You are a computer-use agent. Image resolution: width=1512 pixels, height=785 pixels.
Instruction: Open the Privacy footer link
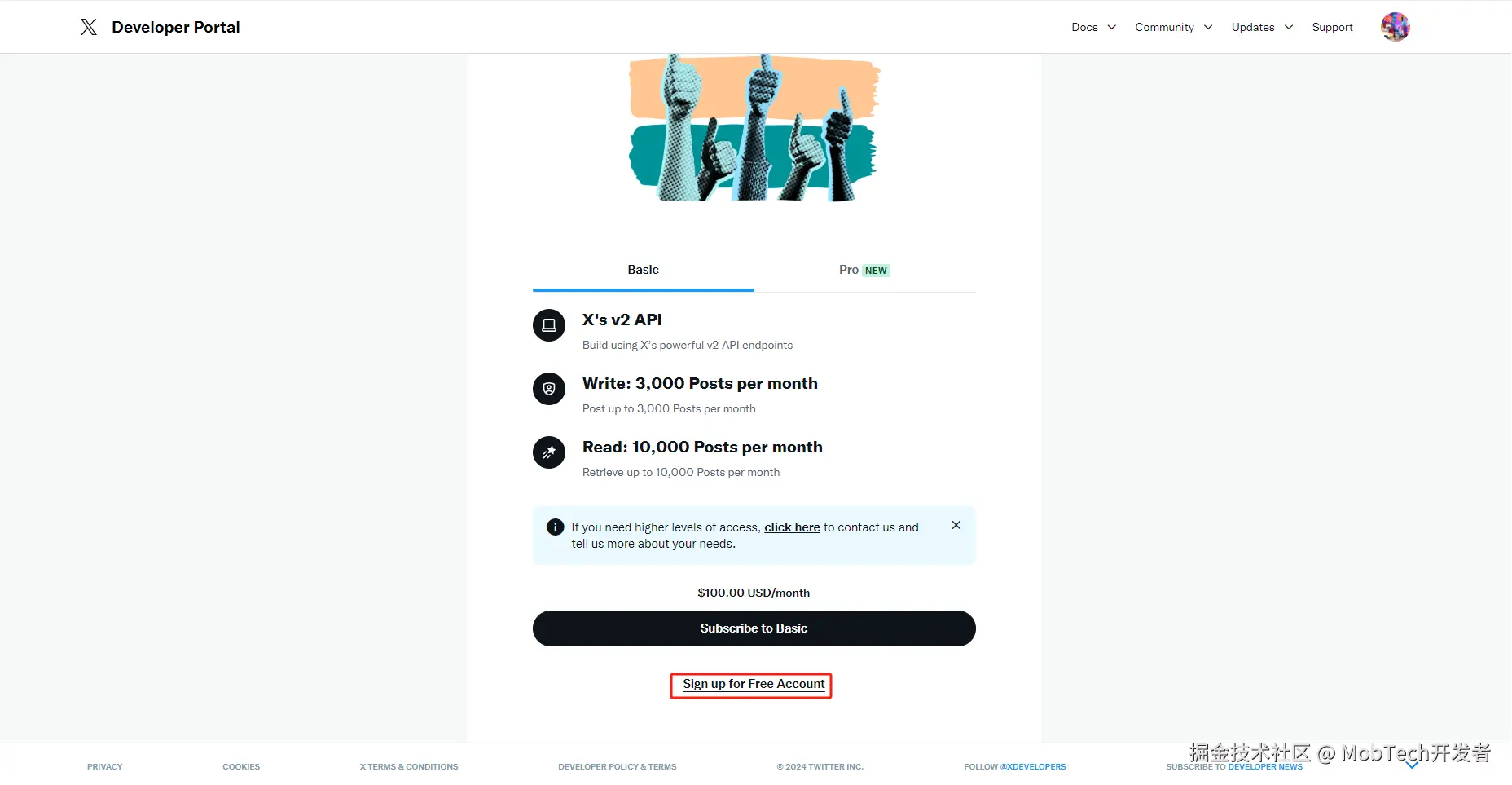(105, 767)
